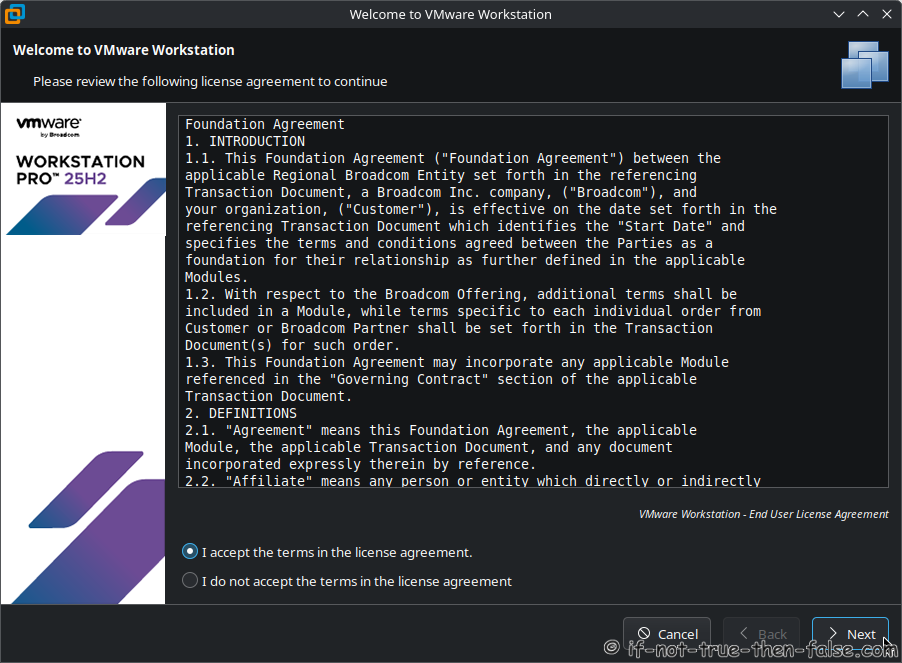902x663 pixels.
Task: Maximize the window with the up chevron
Action: [863, 14]
